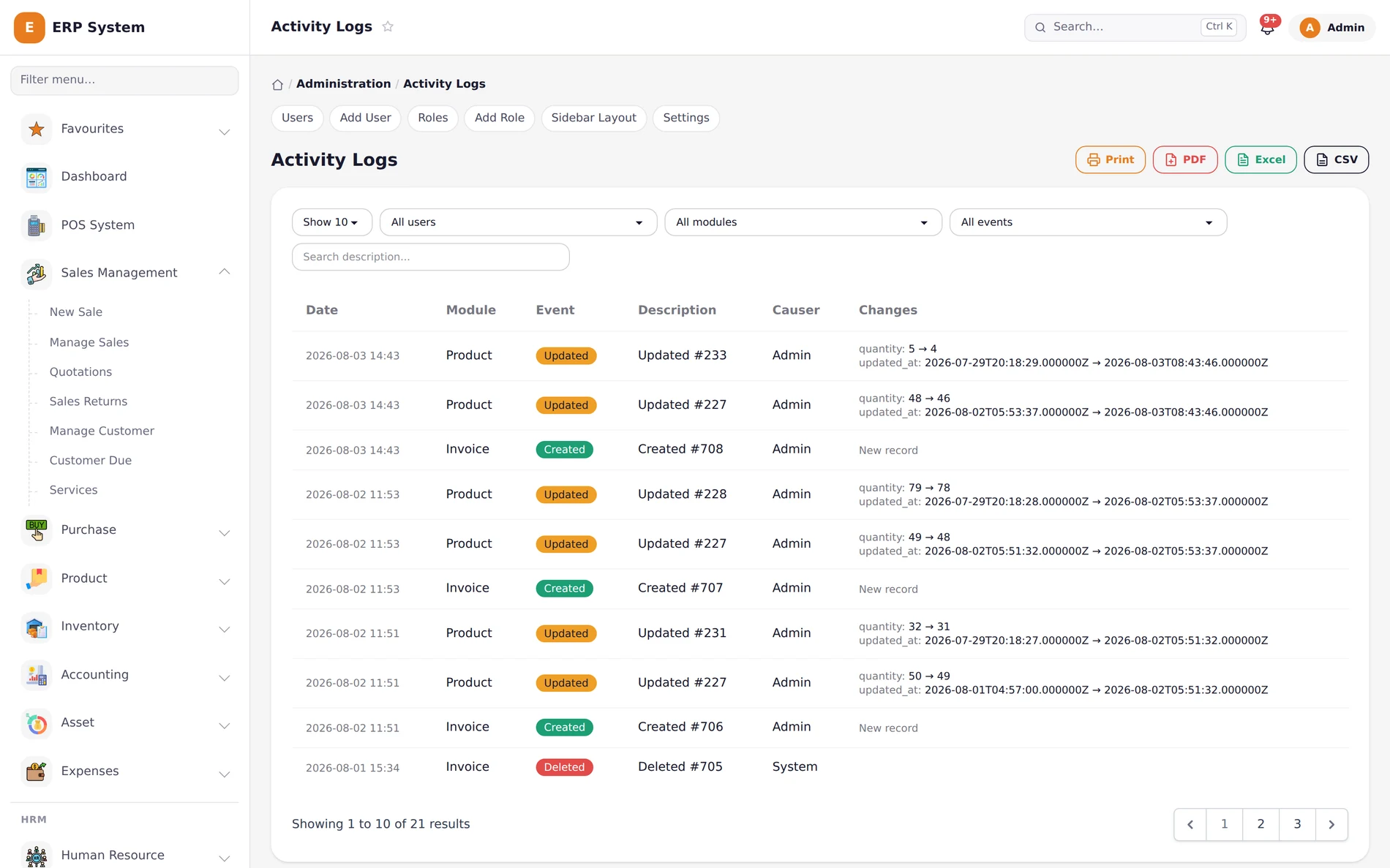Open the Settings tab
The image size is (1390, 868).
point(685,118)
